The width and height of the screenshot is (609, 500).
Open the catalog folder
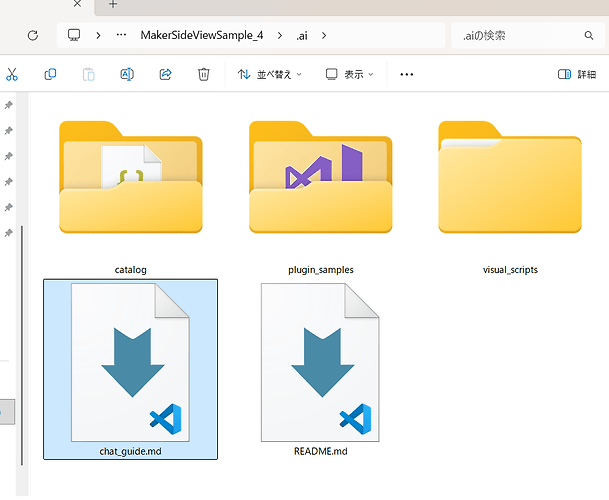(x=130, y=177)
